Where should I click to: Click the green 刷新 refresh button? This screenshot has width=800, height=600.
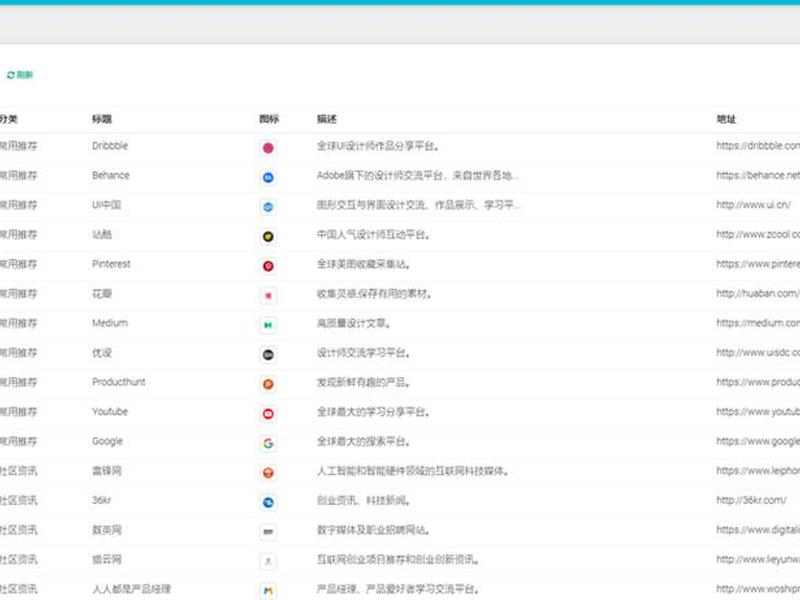(20, 75)
